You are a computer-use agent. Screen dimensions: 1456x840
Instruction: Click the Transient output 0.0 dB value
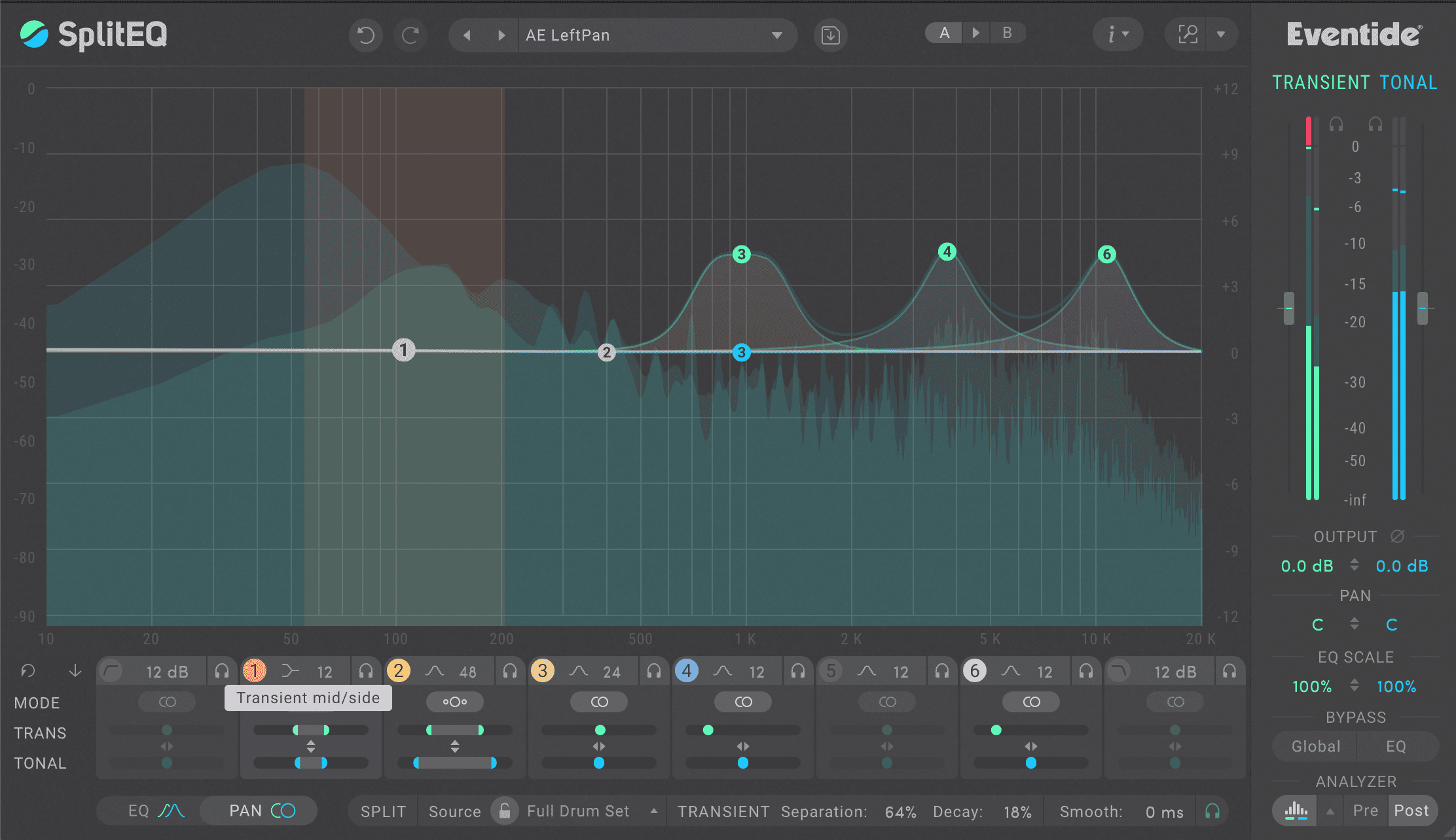1307,566
